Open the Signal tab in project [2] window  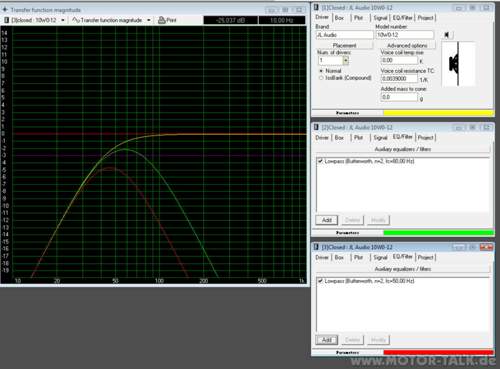(380, 138)
